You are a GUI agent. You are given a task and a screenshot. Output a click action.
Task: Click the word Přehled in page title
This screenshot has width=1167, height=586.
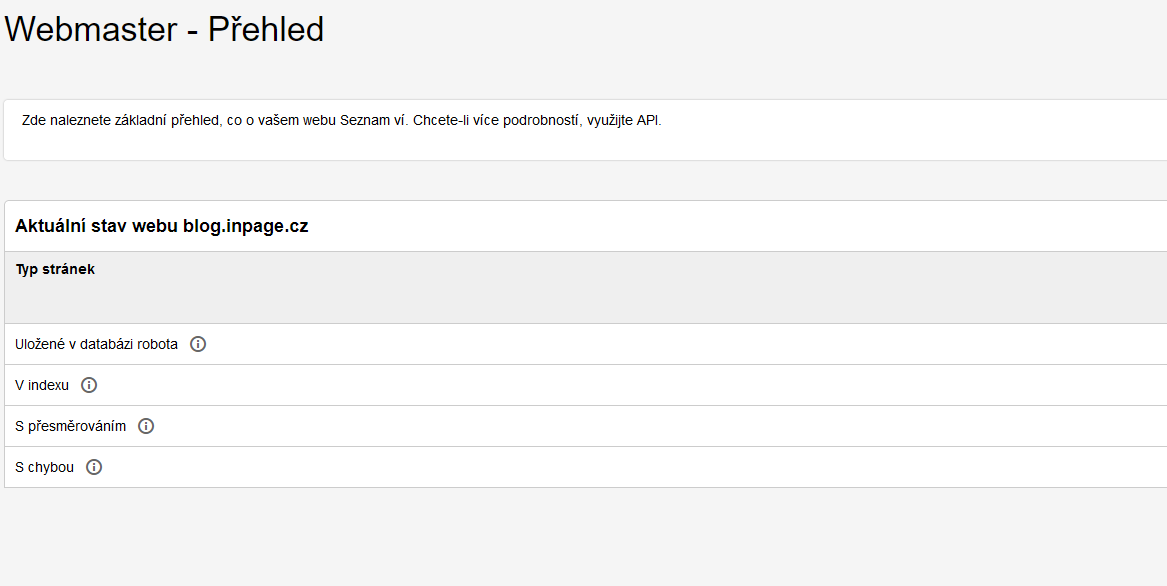tap(266, 30)
